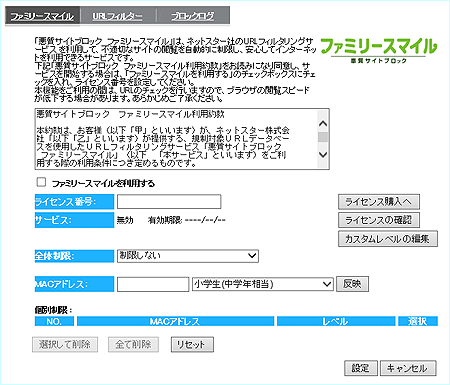This screenshot has height=385, width=450.
Task: Click the MACアドレス column header in table
Action: pyautogui.click(x=175, y=321)
